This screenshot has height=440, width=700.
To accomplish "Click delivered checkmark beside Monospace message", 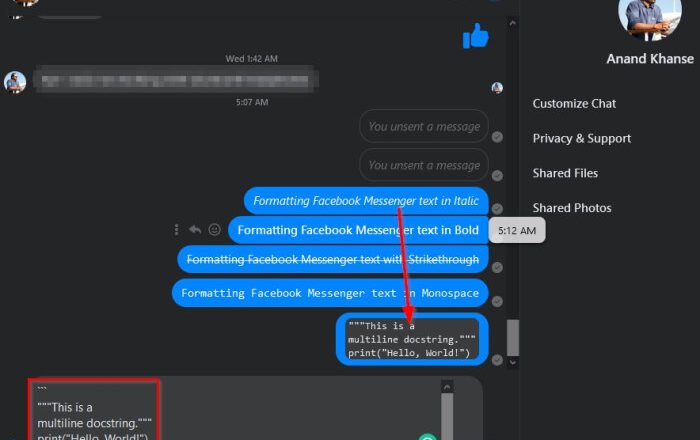I will (x=497, y=301).
